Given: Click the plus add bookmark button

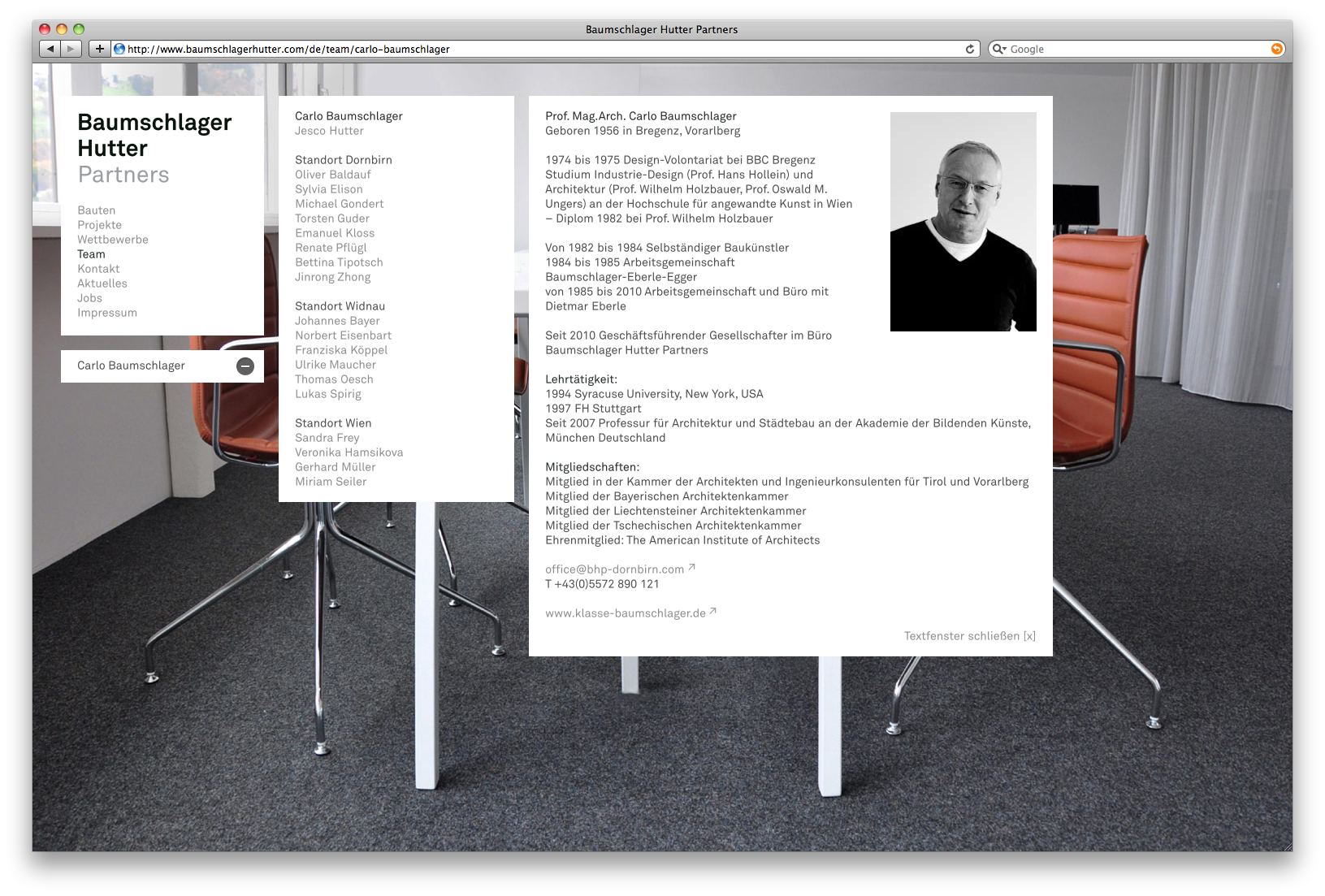Looking at the screenshot, I should (x=99, y=49).
